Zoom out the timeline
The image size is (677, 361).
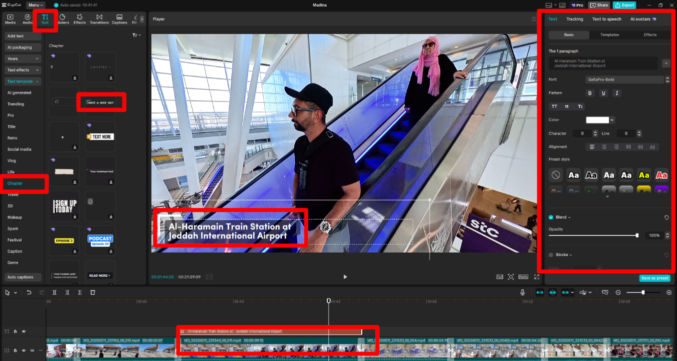tap(618, 292)
